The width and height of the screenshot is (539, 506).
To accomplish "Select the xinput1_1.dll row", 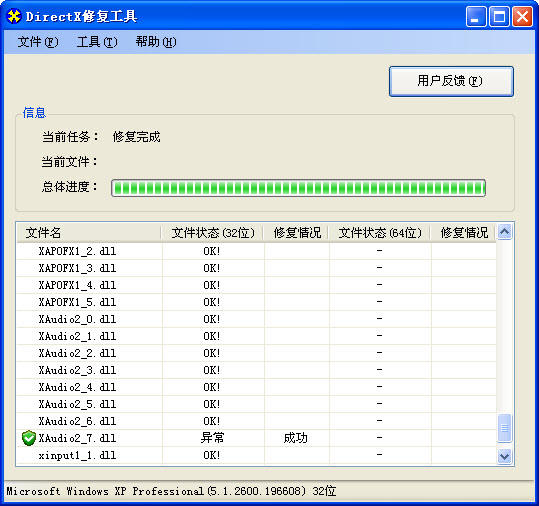I will click(256, 455).
